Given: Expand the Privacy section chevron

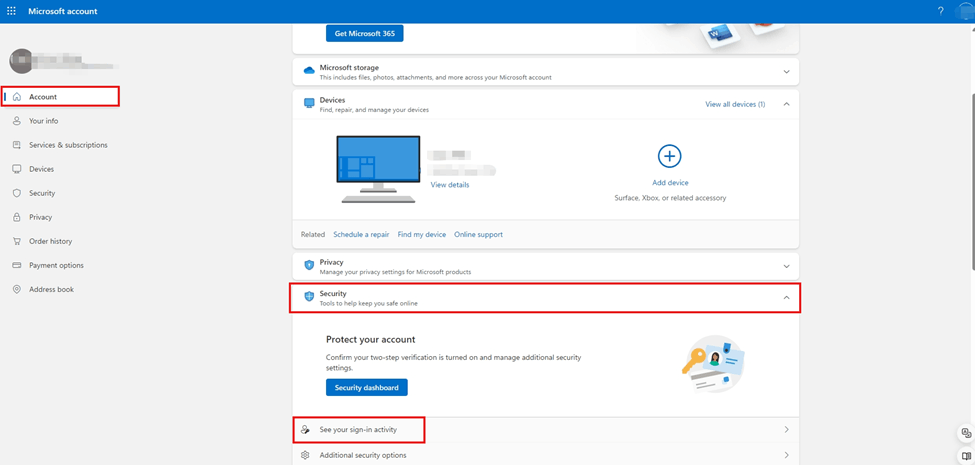Looking at the screenshot, I should tap(787, 266).
